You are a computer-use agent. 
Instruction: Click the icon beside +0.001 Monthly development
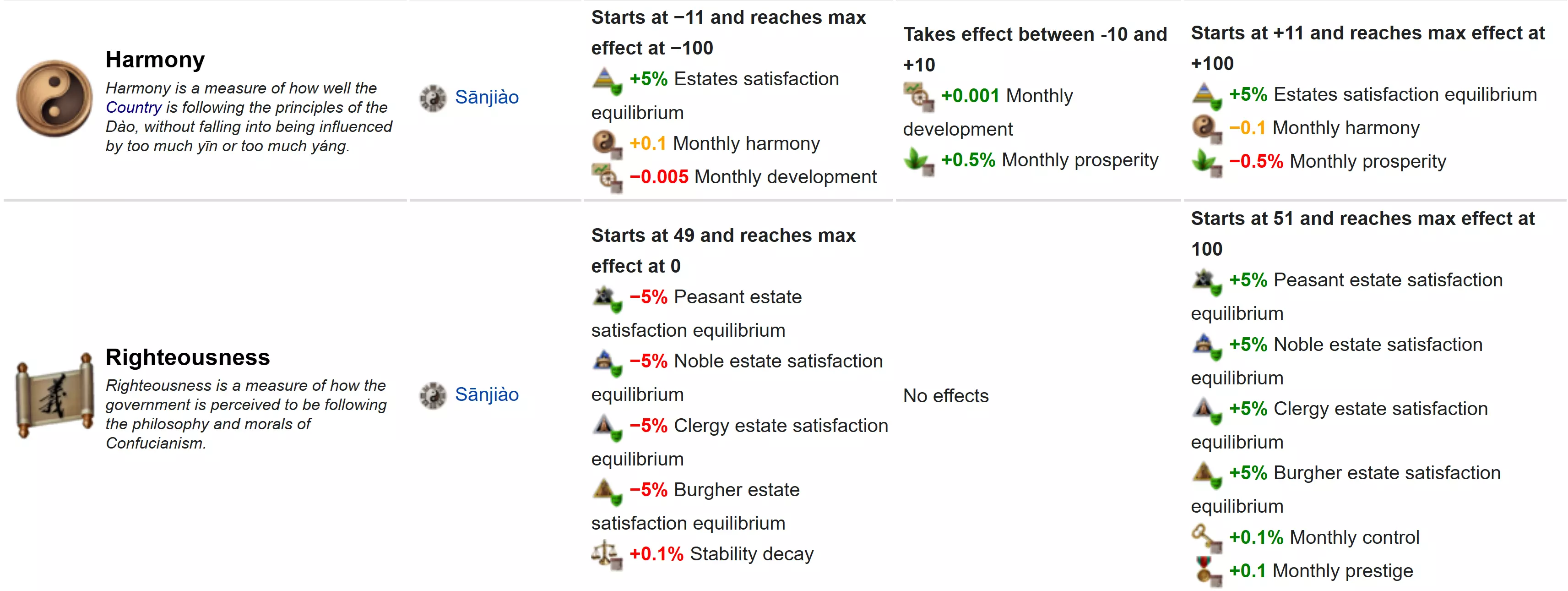(x=918, y=96)
